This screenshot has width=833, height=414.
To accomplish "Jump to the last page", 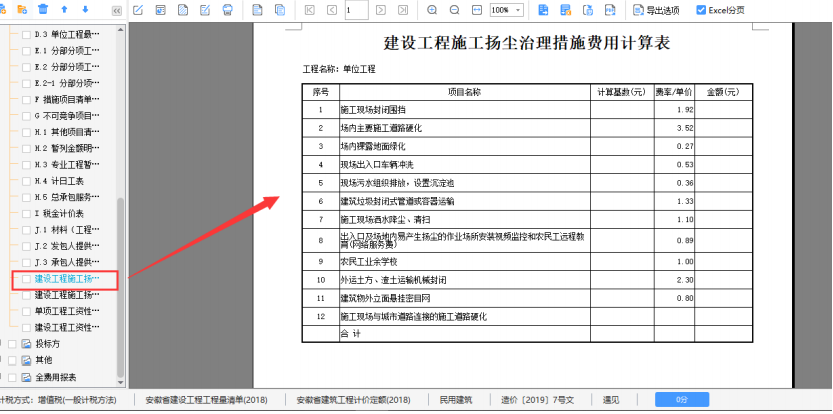I will point(403,10).
